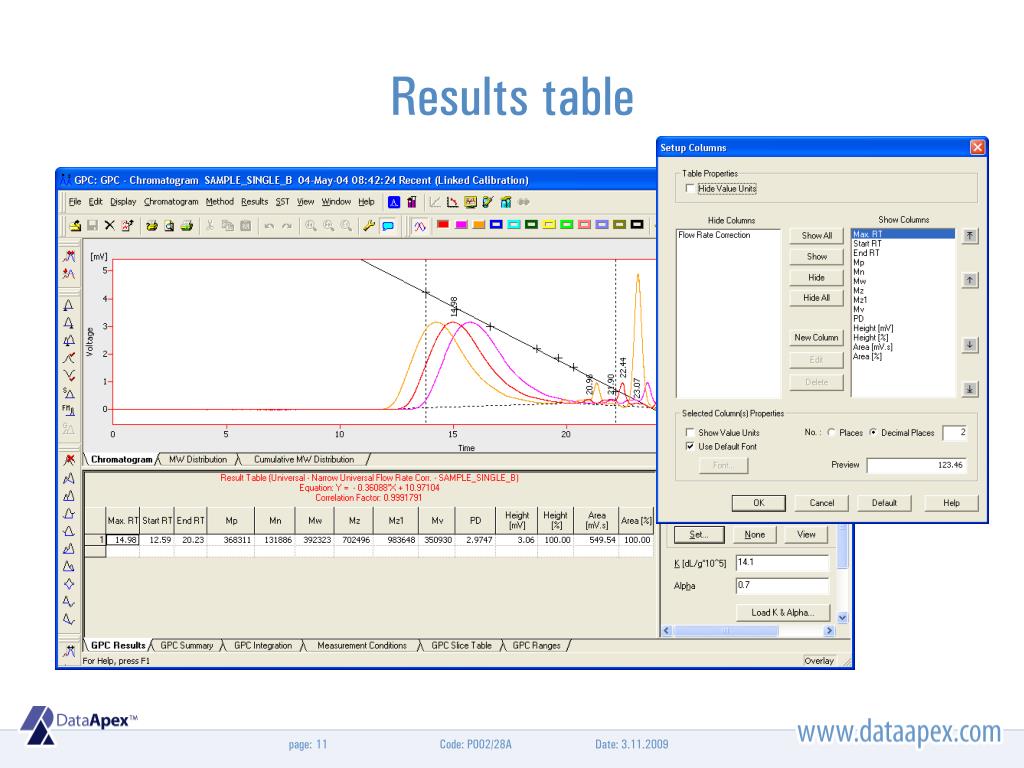Select the red overlay color swatch

[x=443, y=225]
